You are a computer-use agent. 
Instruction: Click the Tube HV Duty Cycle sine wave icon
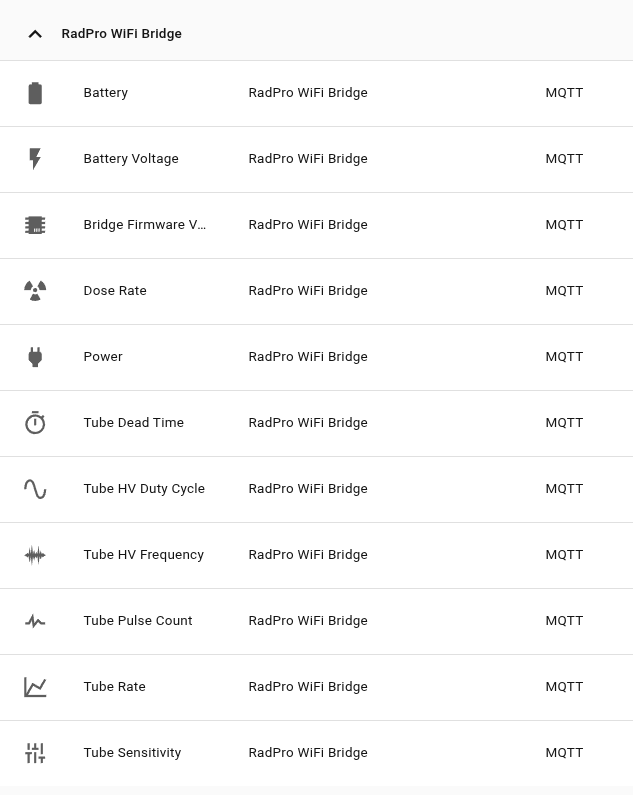pyautogui.click(x=35, y=489)
